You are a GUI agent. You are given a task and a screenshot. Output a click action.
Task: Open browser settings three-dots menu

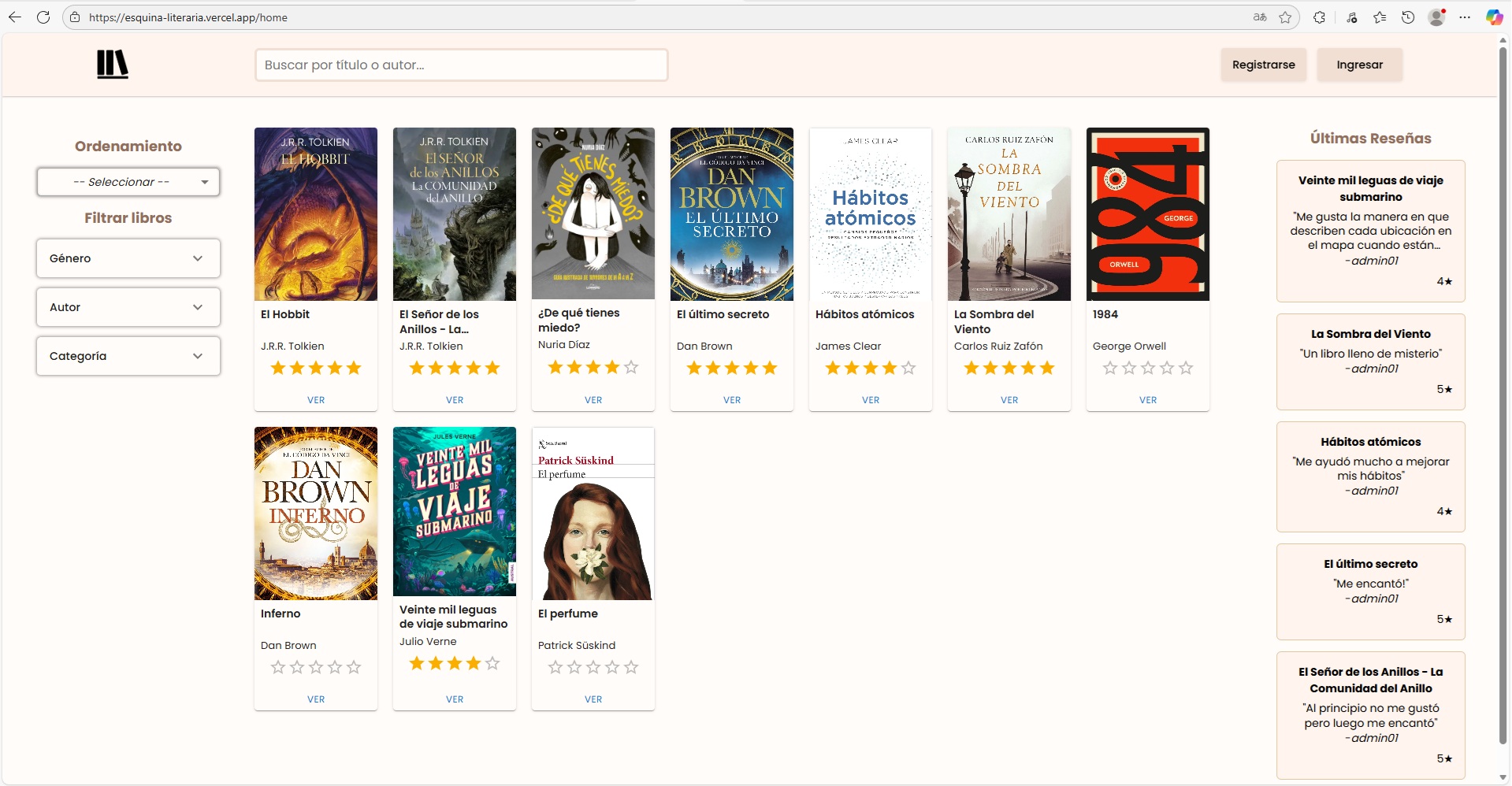click(1465, 17)
